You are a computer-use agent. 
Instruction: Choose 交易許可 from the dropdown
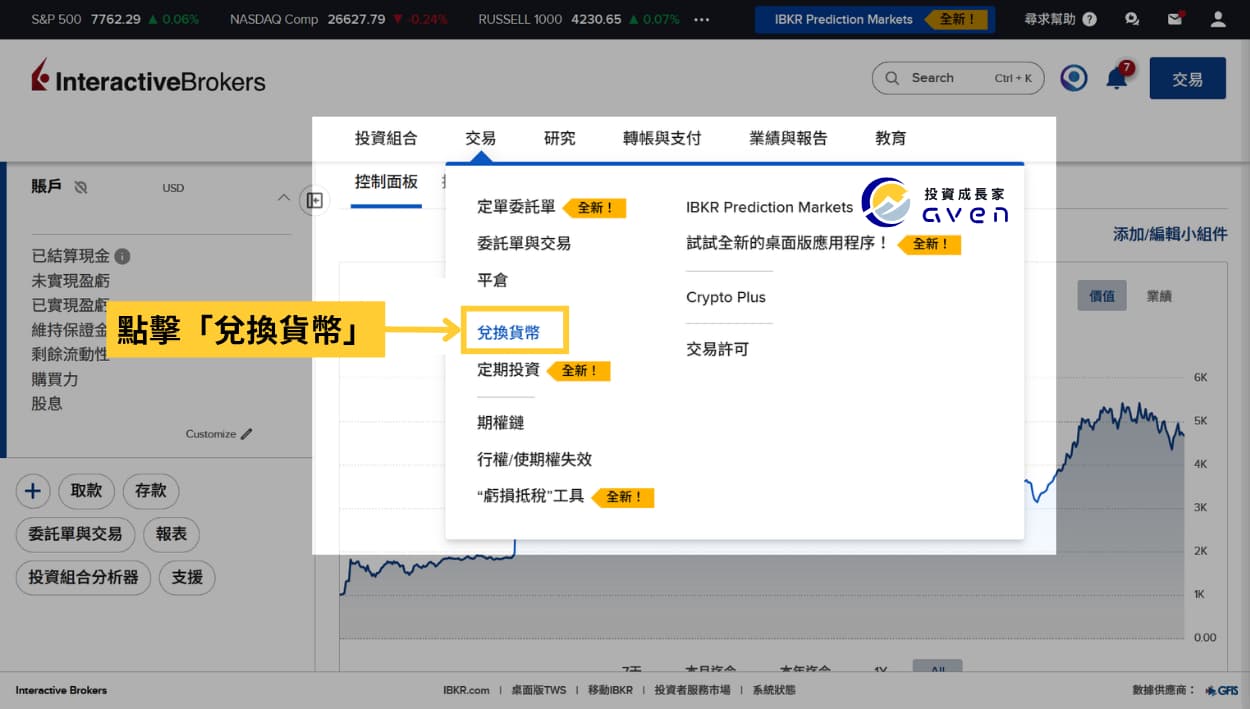pyautogui.click(x=717, y=349)
